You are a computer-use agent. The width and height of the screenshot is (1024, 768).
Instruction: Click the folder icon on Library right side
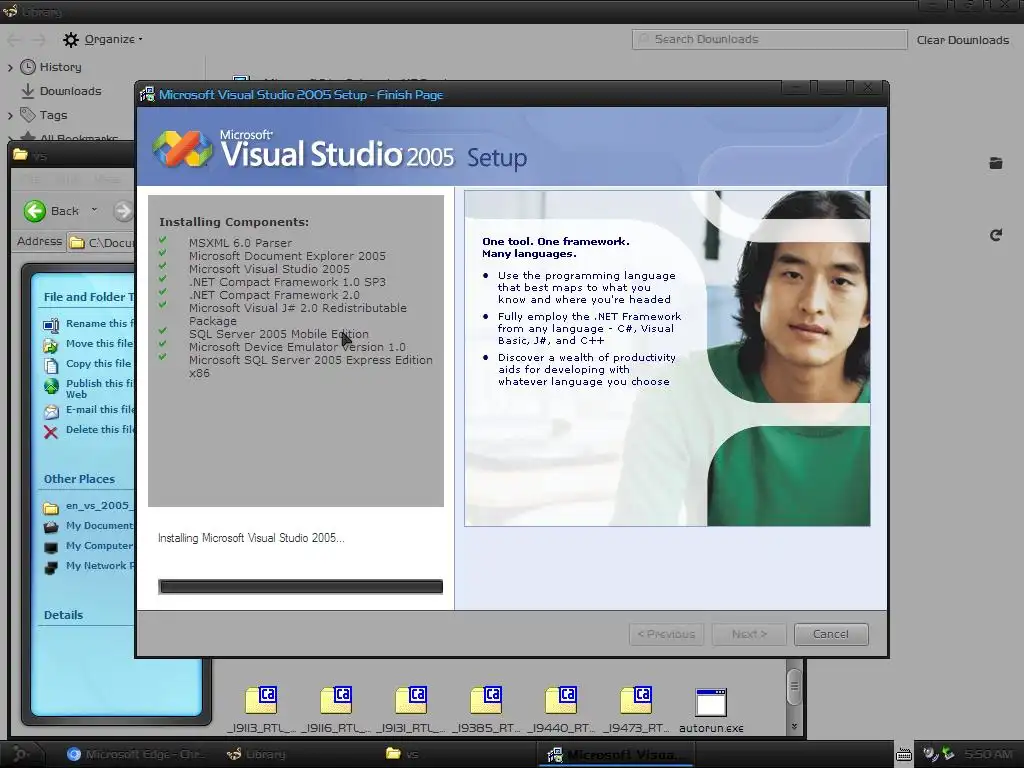pos(995,163)
